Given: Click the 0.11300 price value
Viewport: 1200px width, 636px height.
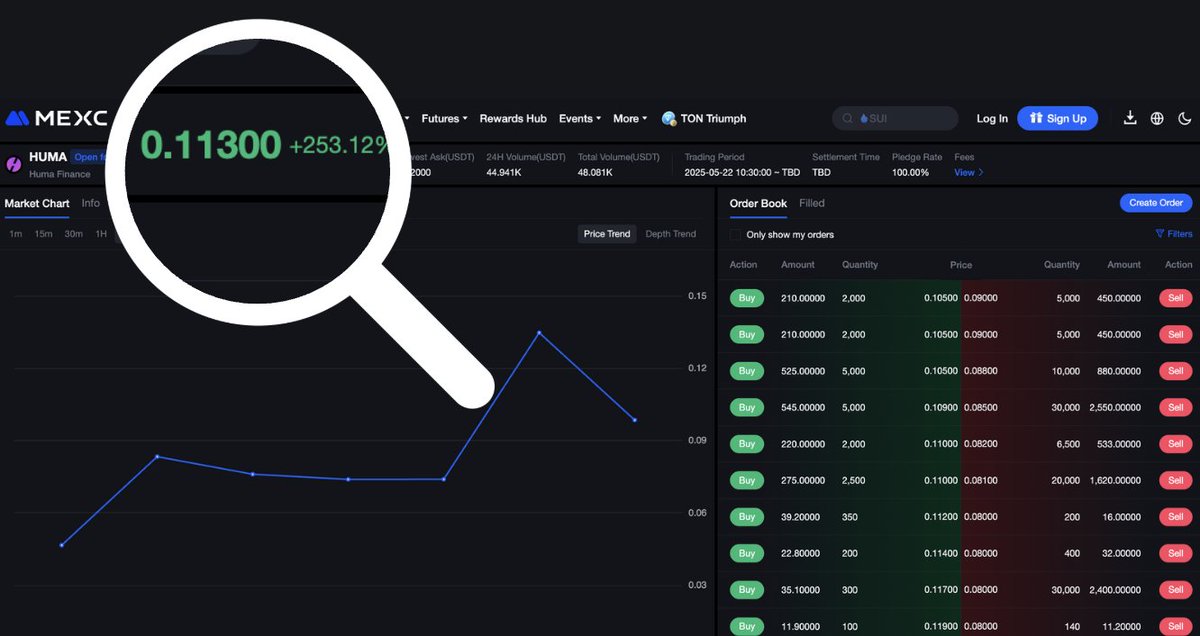Looking at the screenshot, I should click(x=211, y=146).
